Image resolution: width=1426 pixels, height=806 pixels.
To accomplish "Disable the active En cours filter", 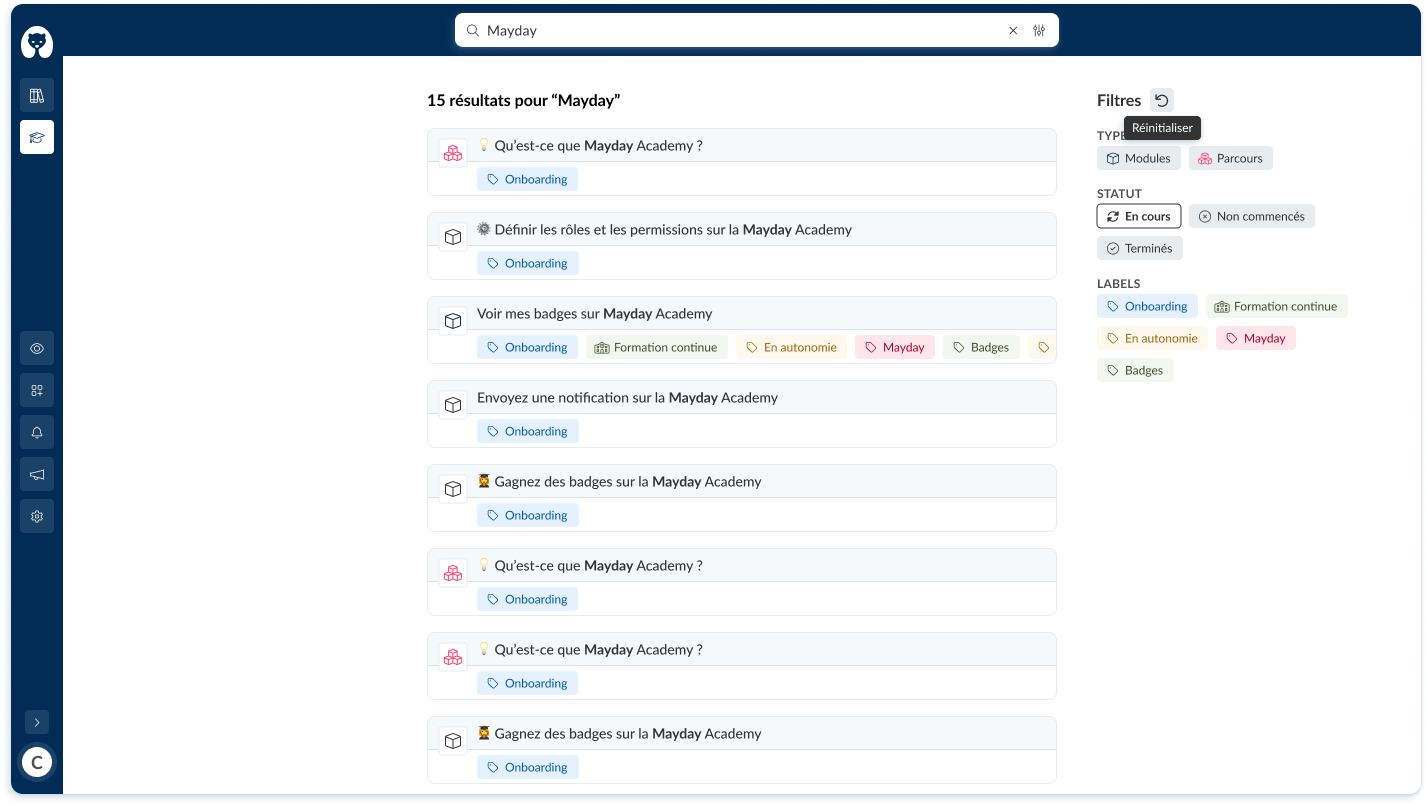I will tap(1138, 216).
